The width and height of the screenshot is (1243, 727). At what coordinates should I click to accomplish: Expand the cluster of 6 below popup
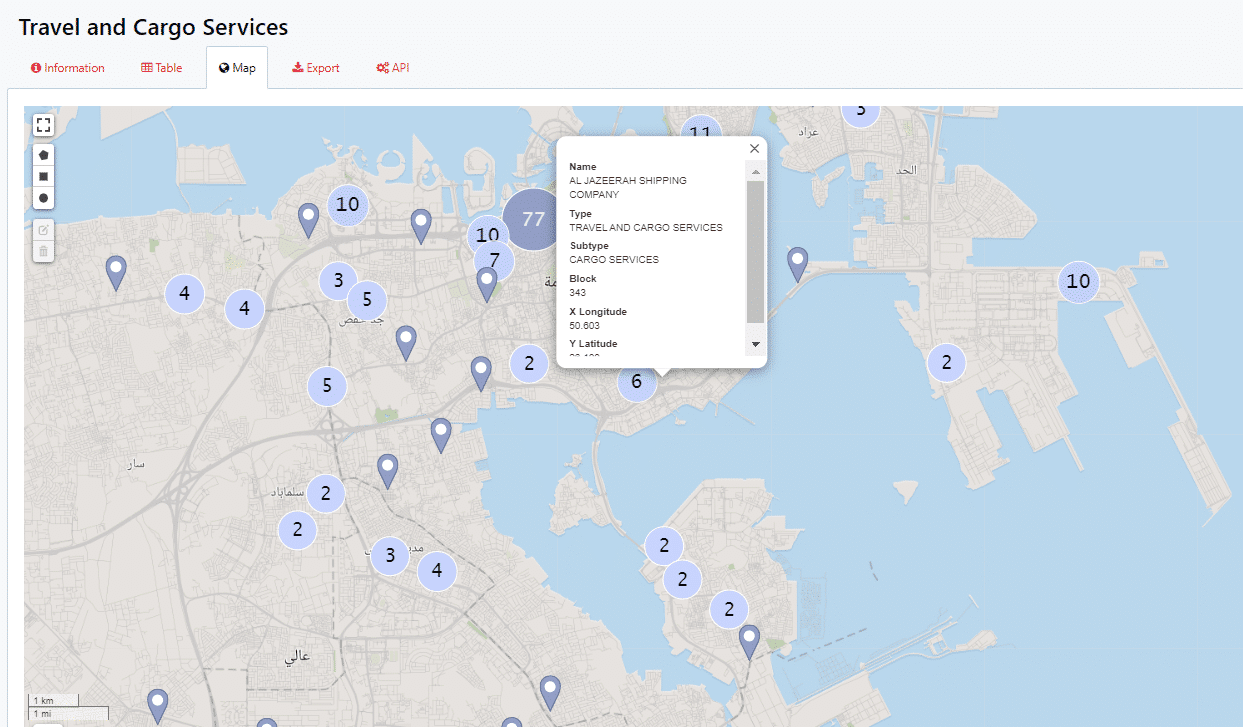pyautogui.click(x=636, y=381)
